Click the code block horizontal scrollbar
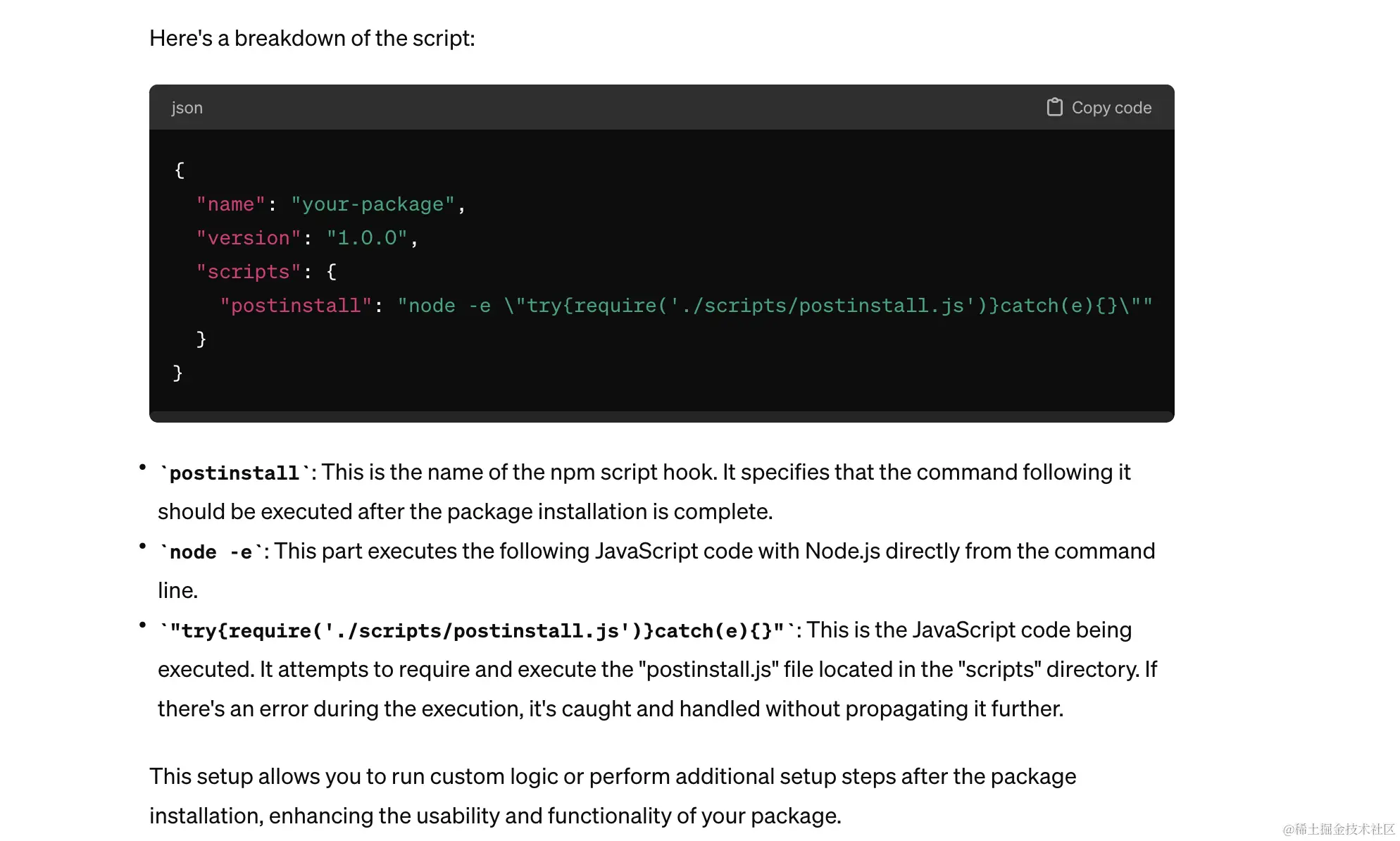The image size is (1400, 841). [x=661, y=416]
